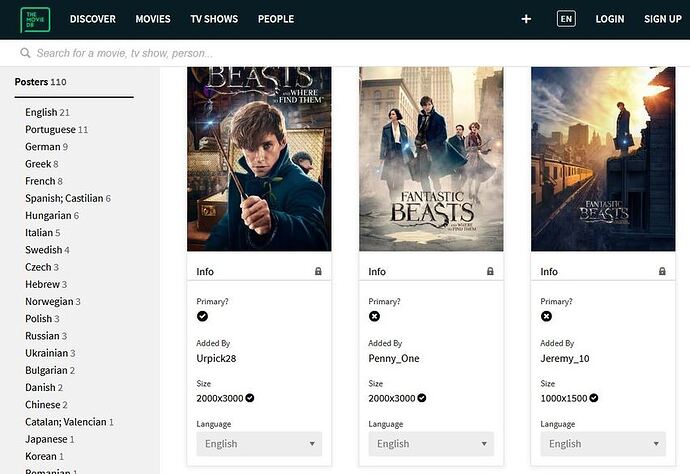
Task: Filter posters by Korean
Action: click(x=44, y=456)
